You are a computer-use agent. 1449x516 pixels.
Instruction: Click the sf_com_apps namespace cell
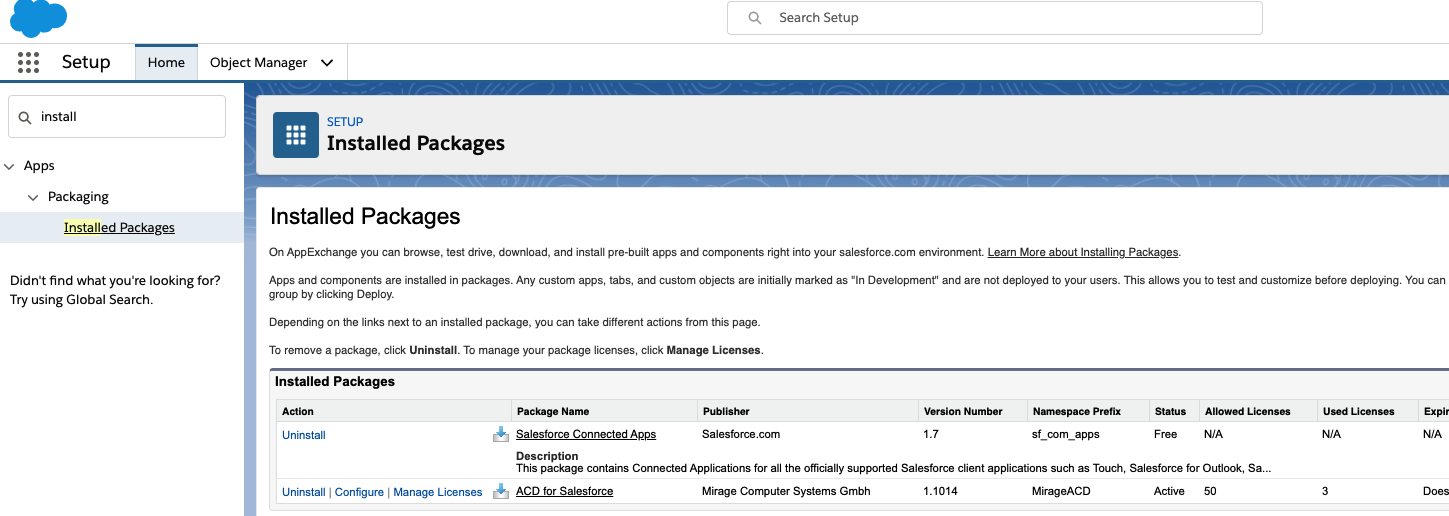point(1066,434)
